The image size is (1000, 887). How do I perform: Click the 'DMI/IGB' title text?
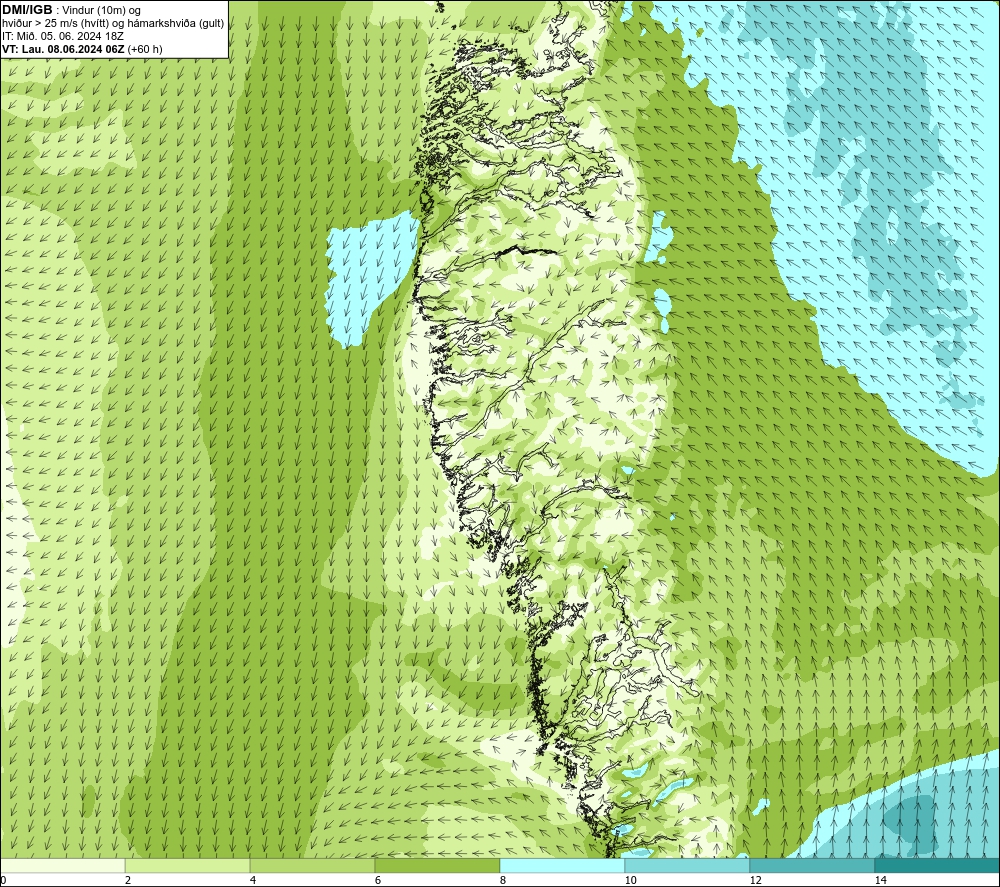click(27, 10)
